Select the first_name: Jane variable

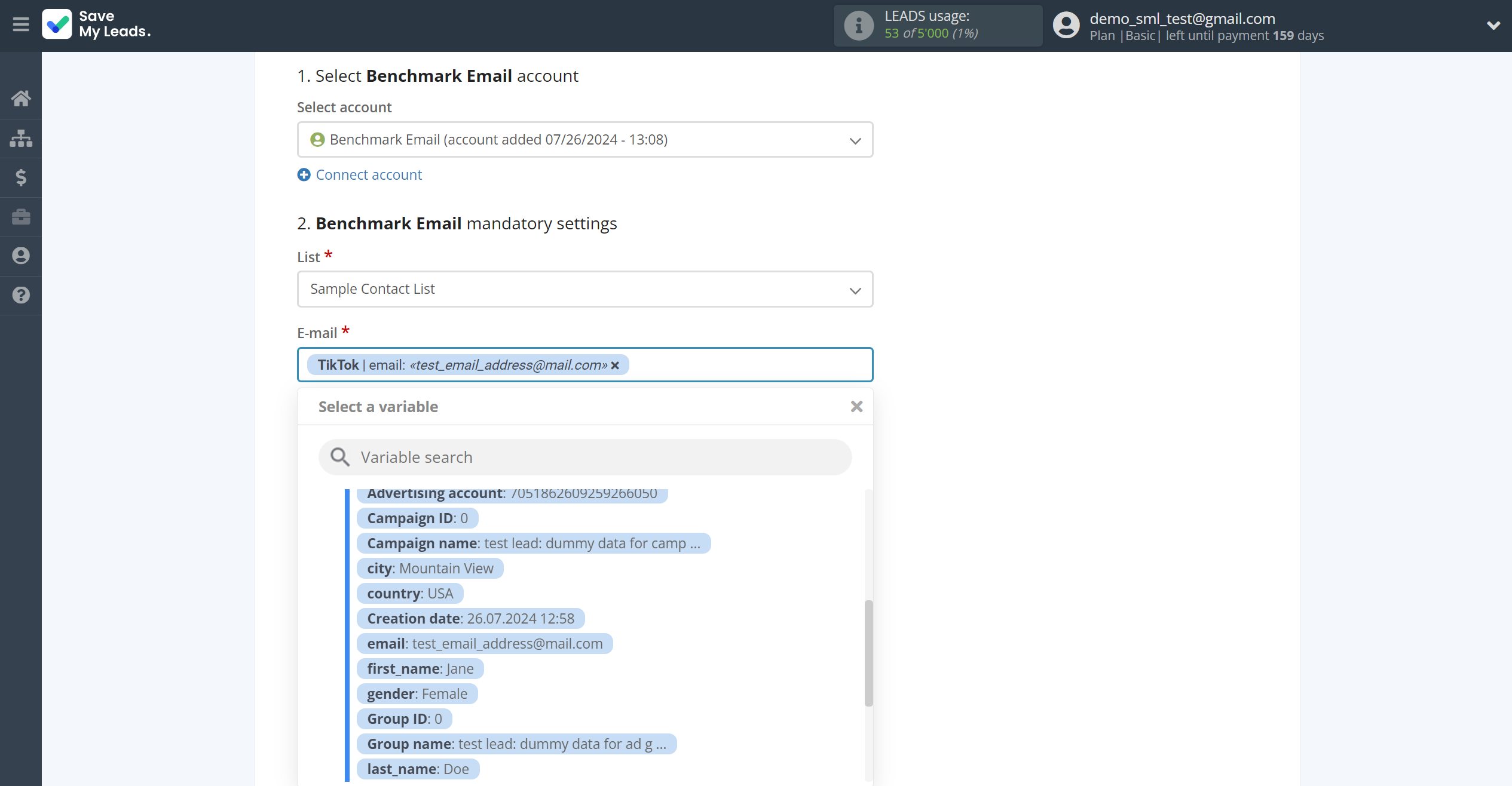pyautogui.click(x=420, y=669)
